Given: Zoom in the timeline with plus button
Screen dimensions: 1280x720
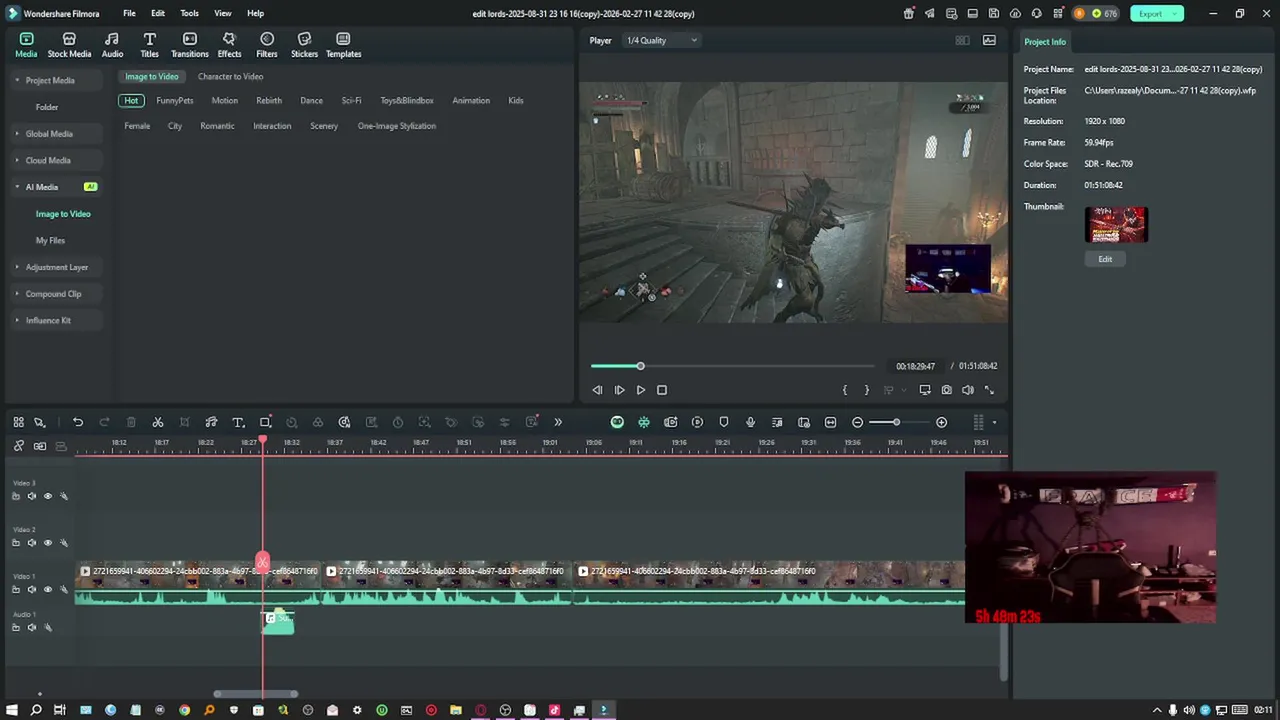Looking at the screenshot, I should (941, 422).
